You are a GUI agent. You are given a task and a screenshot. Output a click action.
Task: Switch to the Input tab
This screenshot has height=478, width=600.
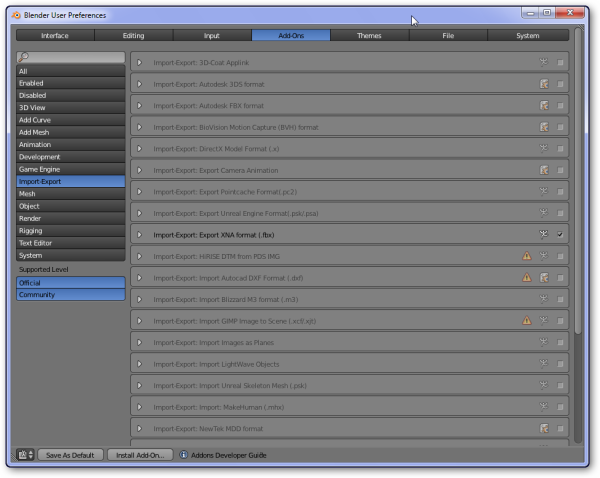212,35
